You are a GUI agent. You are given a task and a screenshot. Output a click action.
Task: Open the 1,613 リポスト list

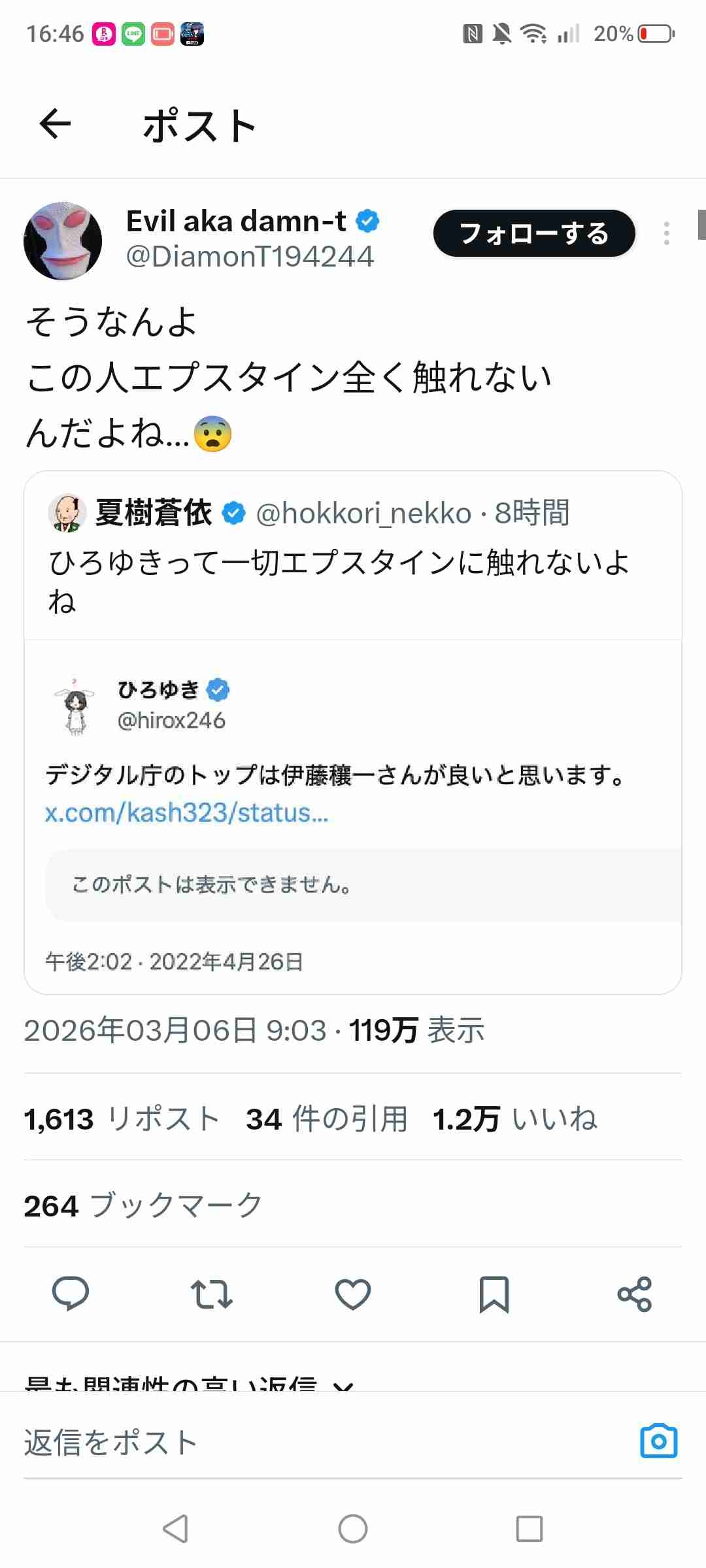122,1119
